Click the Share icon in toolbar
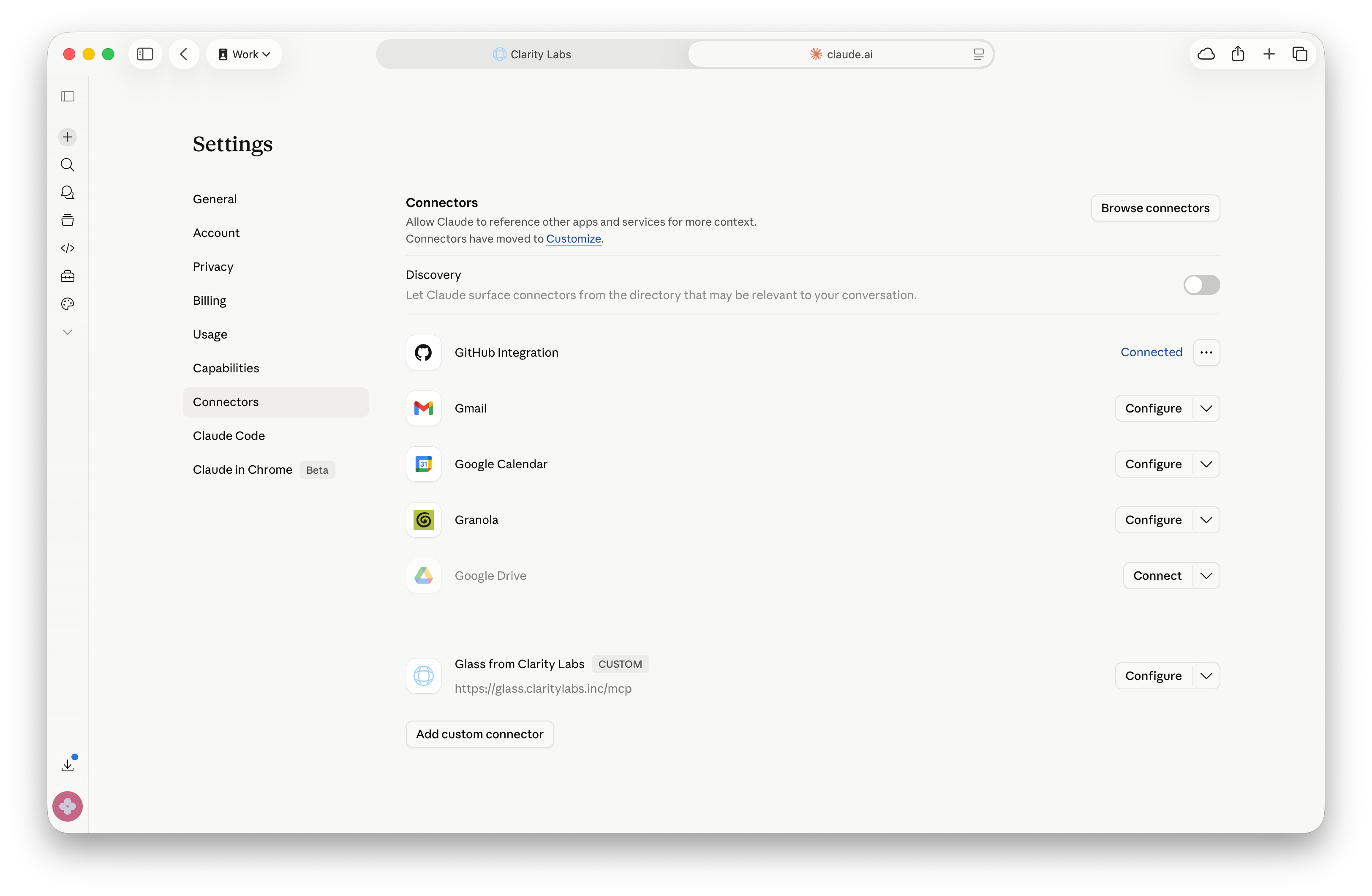Image resolution: width=1372 pixels, height=896 pixels. point(1238,54)
